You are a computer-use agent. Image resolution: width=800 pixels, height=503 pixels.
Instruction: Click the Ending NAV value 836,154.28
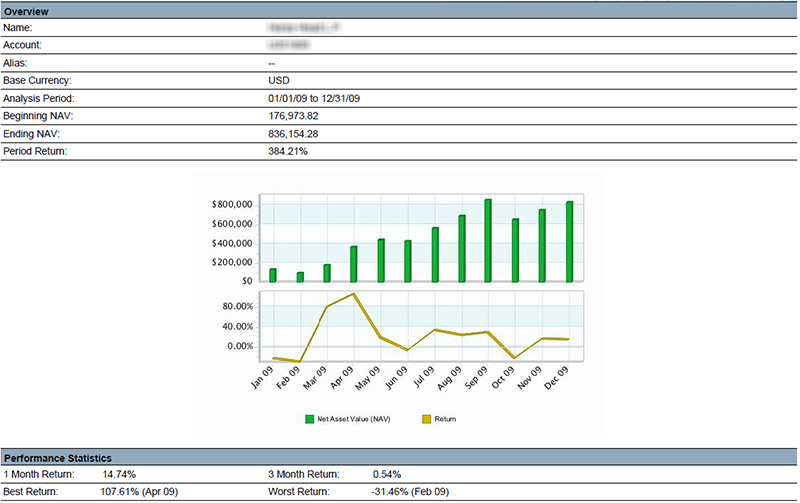(x=293, y=134)
